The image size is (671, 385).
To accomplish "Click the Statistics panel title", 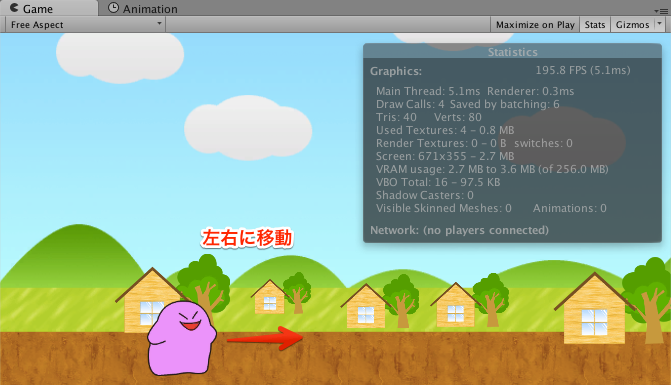I will [x=512, y=52].
